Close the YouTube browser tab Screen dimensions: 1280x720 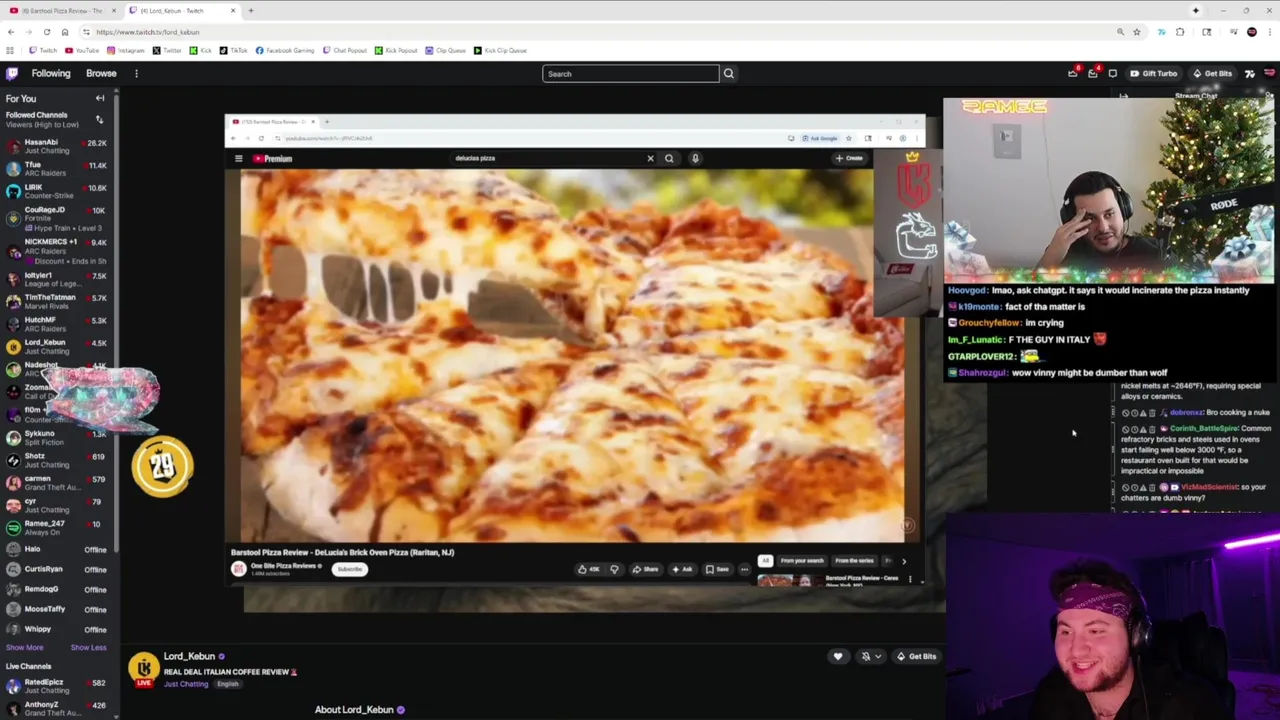coord(113,10)
